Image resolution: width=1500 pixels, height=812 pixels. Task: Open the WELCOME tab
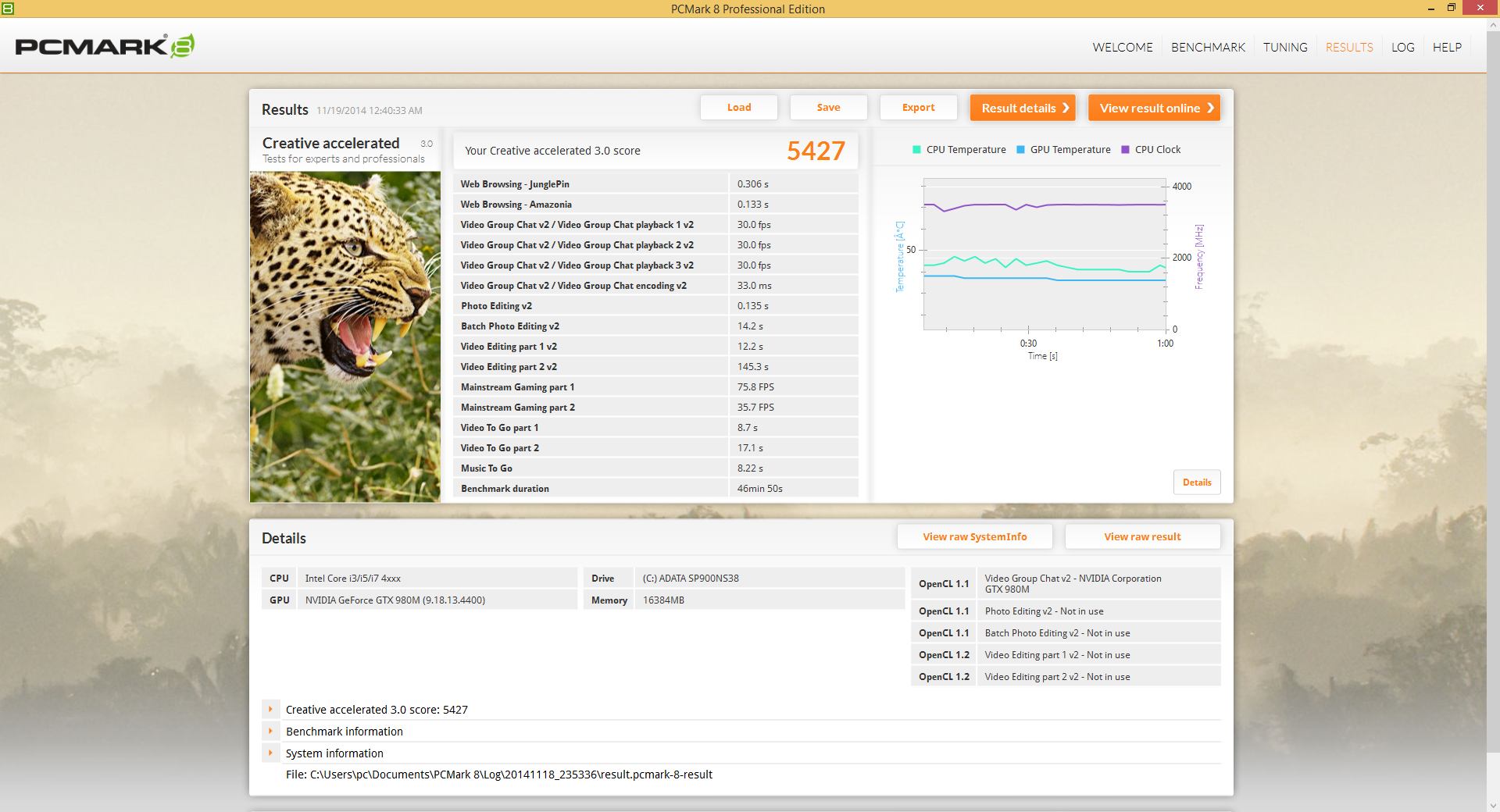1123,48
